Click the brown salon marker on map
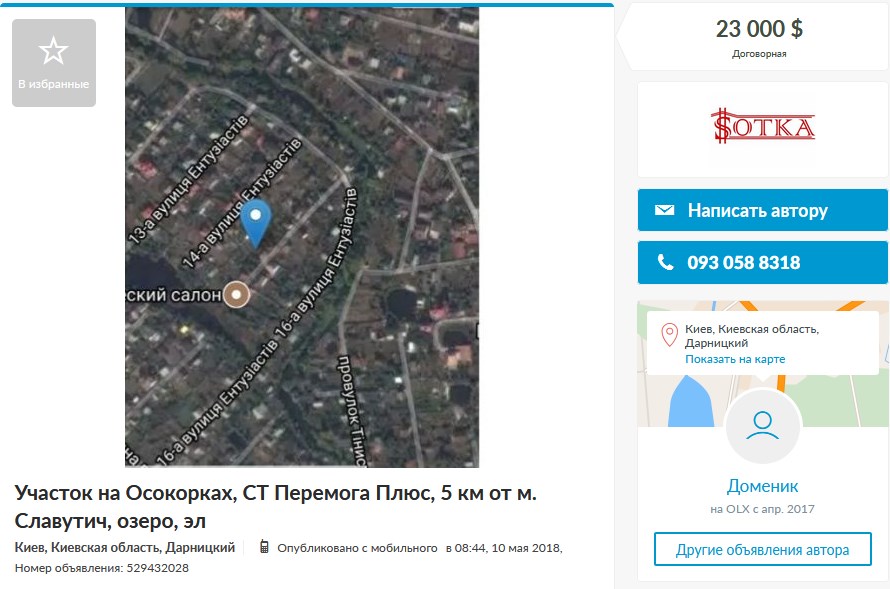This screenshot has width=890, height=589. click(236, 294)
